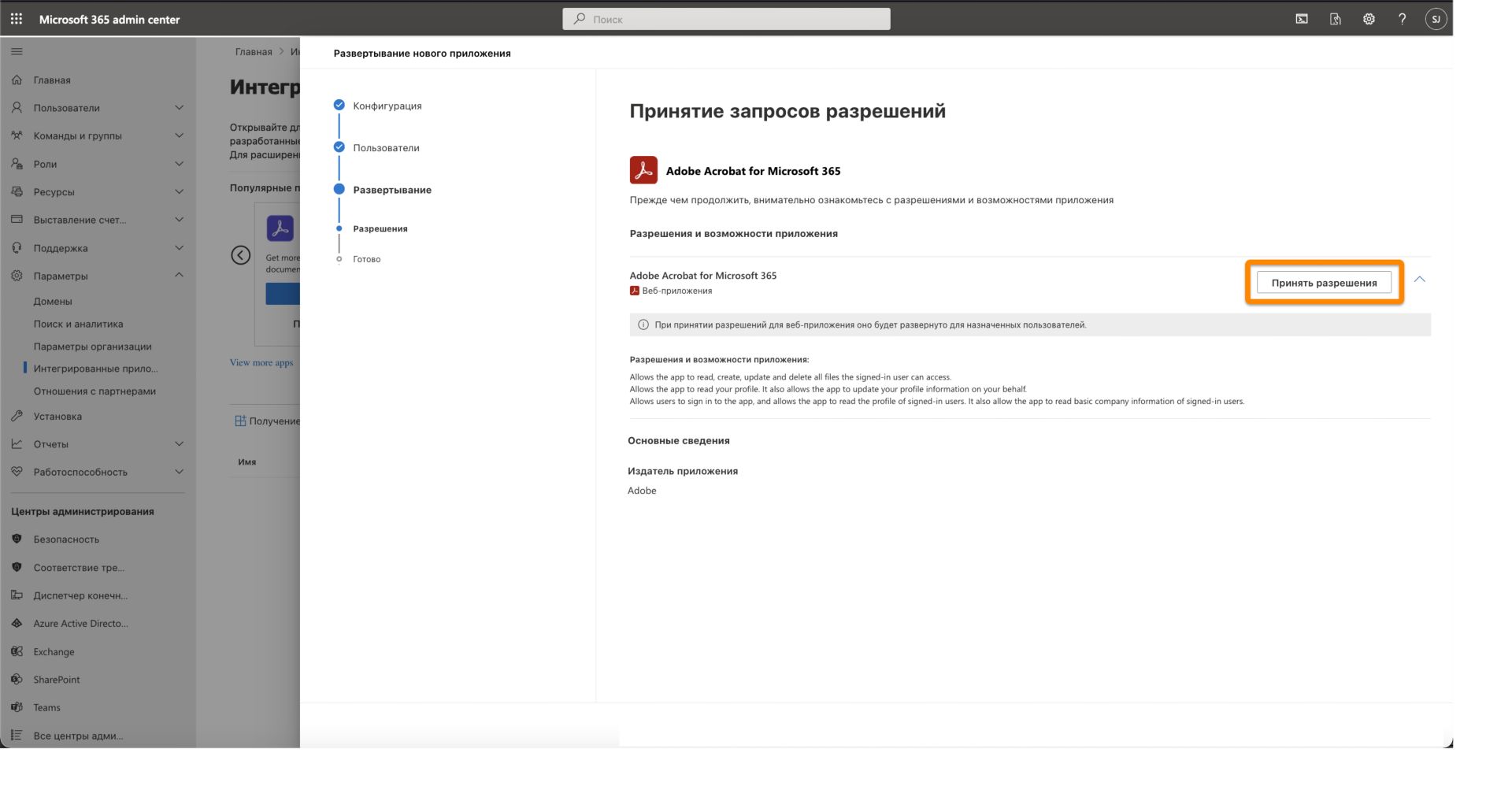Go to Пользователи wizard step
Screen dimensions: 1512x812
pos(386,147)
